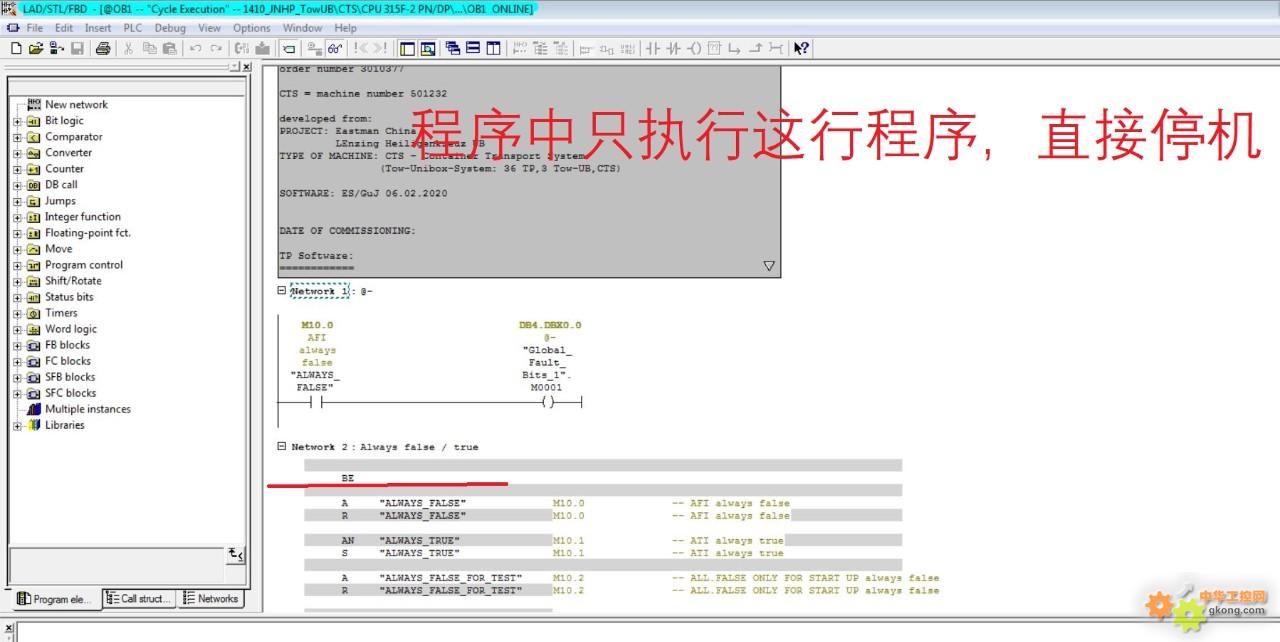Viewport: 1280px width, 642px height.
Task: Click the Open branch toolbar icon
Action: 735,48
